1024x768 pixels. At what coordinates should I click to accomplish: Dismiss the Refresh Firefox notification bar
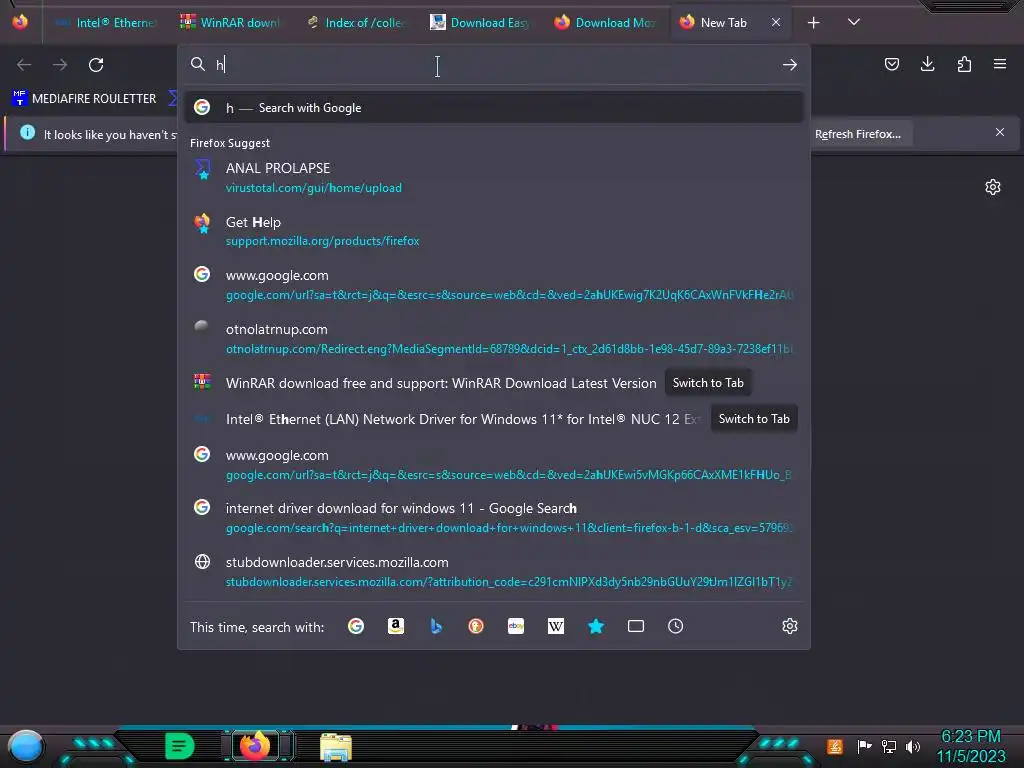click(1000, 133)
